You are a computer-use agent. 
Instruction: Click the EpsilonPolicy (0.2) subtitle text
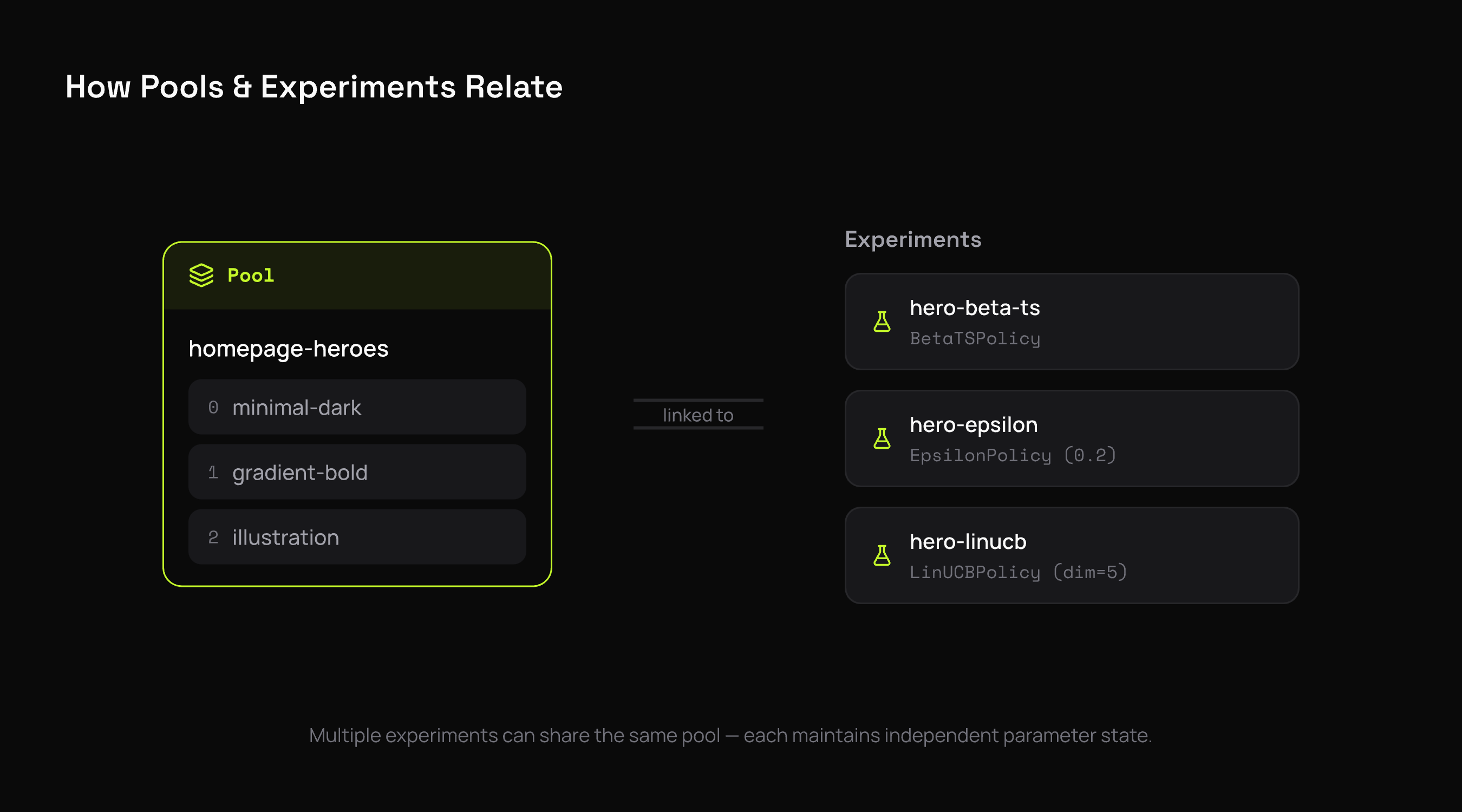click(x=1013, y=455)
